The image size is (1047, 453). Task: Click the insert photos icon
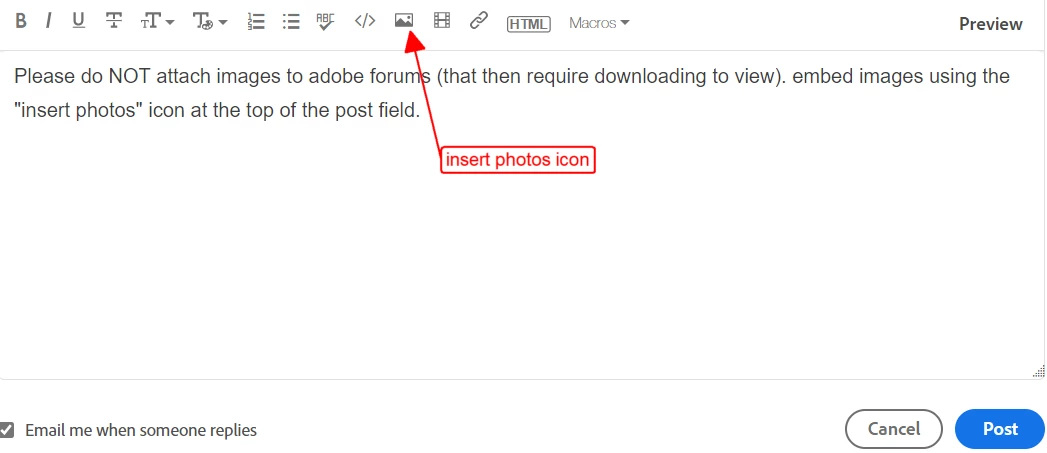(x=404, y=21)
